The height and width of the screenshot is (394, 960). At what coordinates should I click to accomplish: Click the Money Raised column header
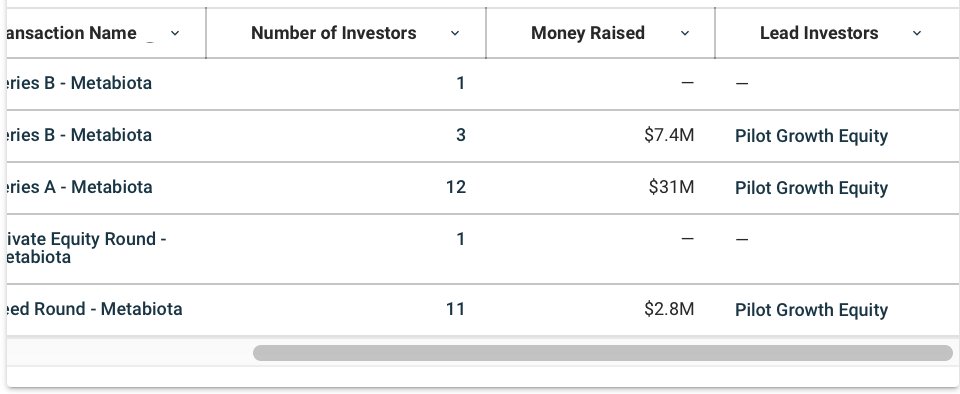point(588,33)
